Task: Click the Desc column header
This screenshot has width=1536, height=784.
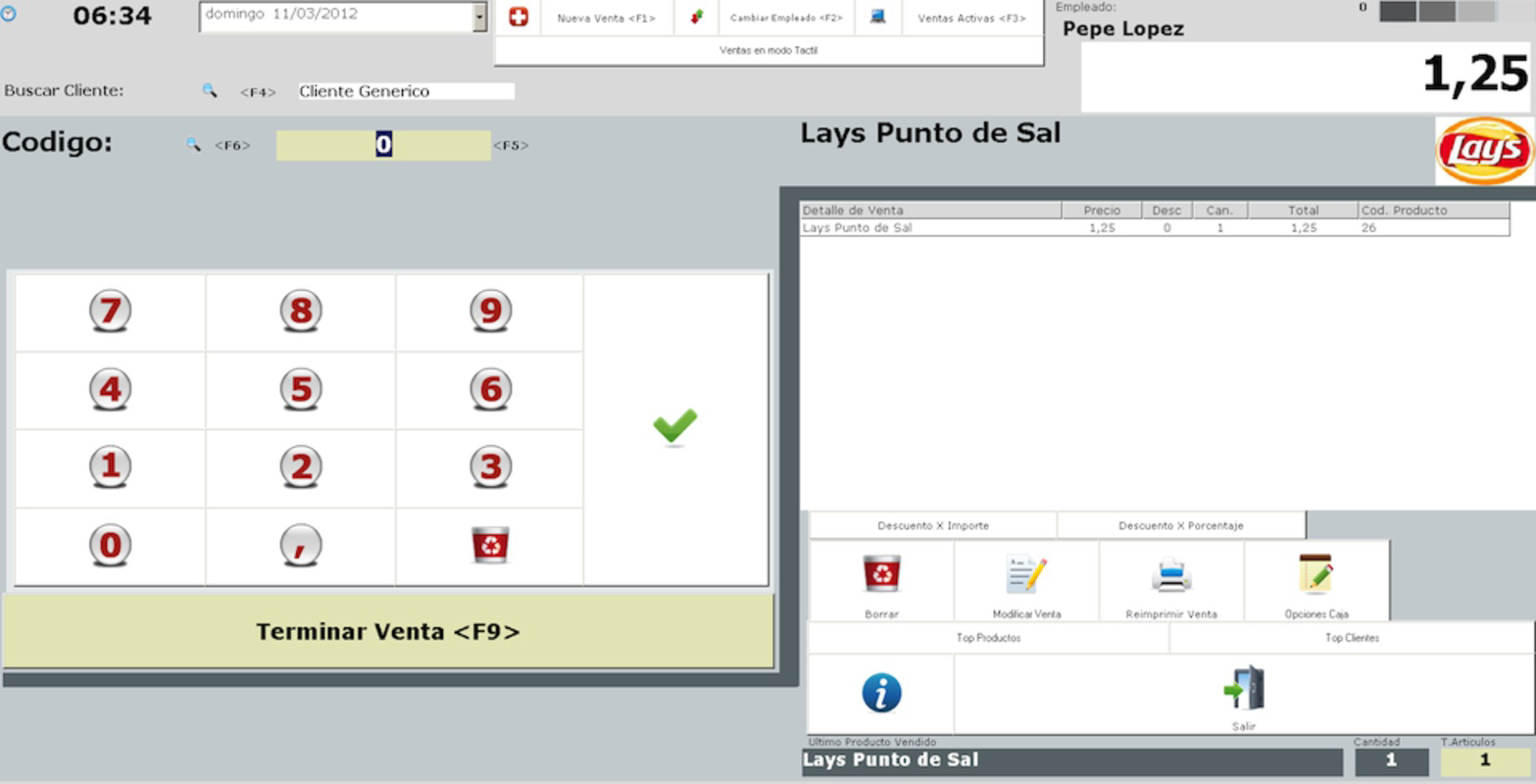Action: click(1166, 210)
